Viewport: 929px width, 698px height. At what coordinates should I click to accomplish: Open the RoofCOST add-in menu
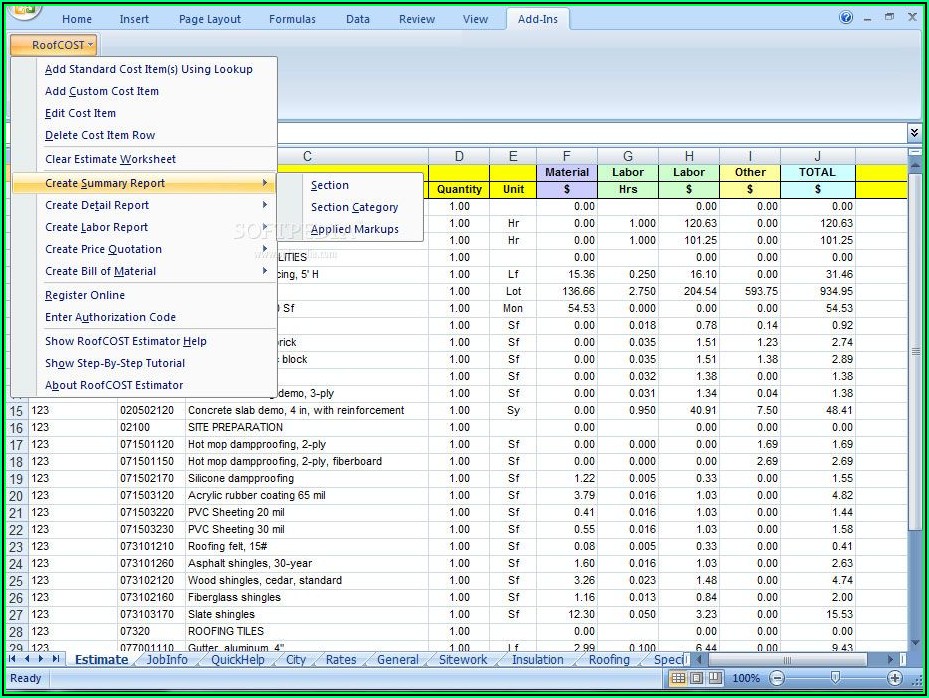point(53,44)
